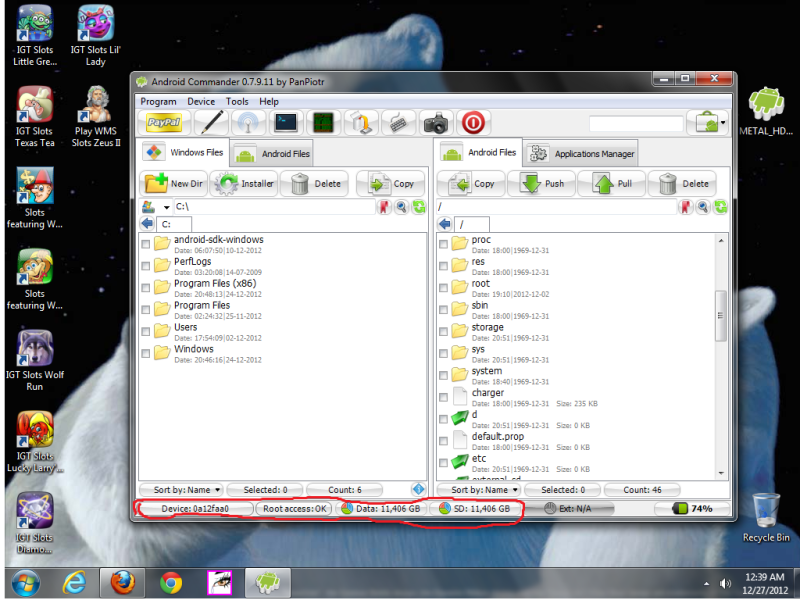Expand the market bag icon dropdown arrow

point(723,122)
